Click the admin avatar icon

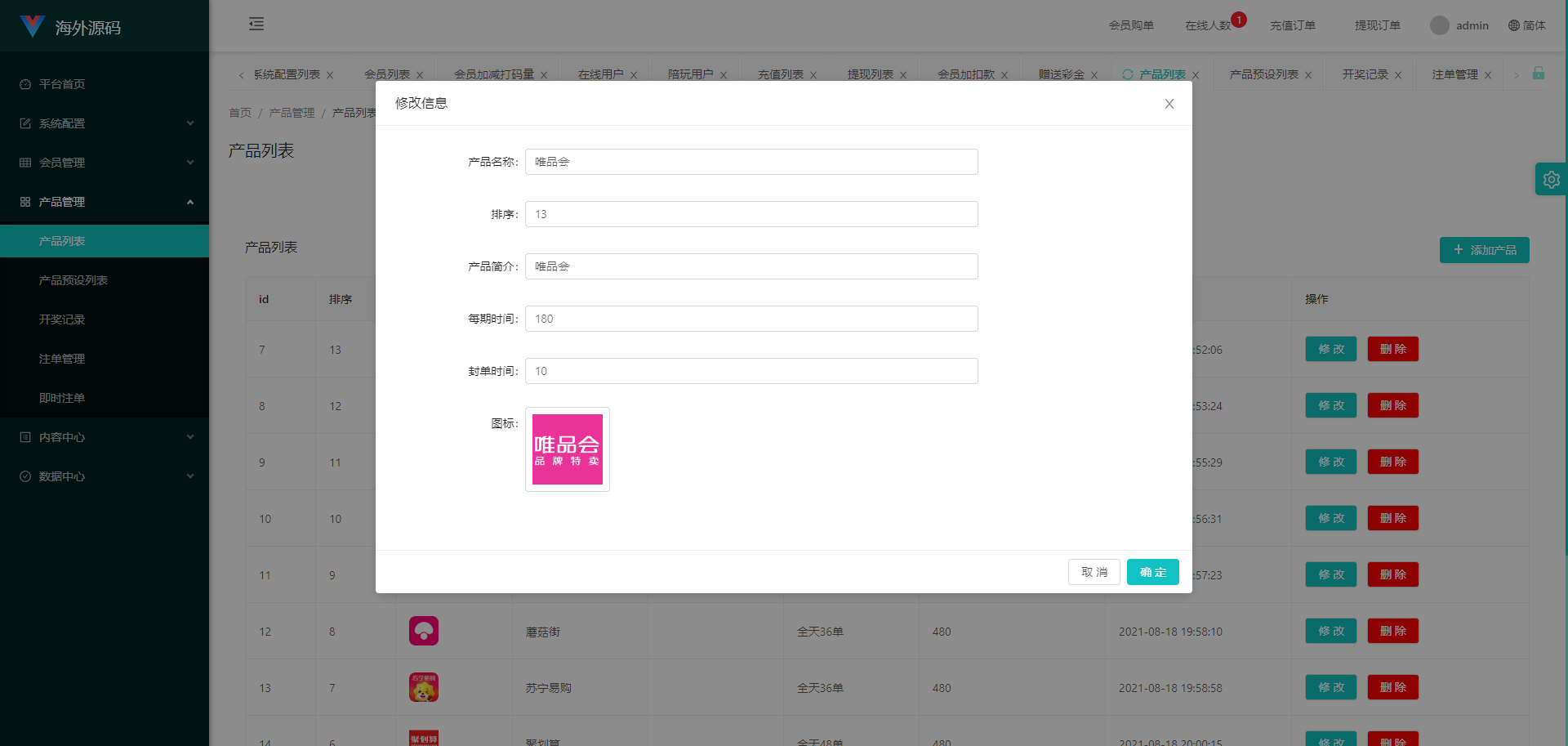[1439, 25]
